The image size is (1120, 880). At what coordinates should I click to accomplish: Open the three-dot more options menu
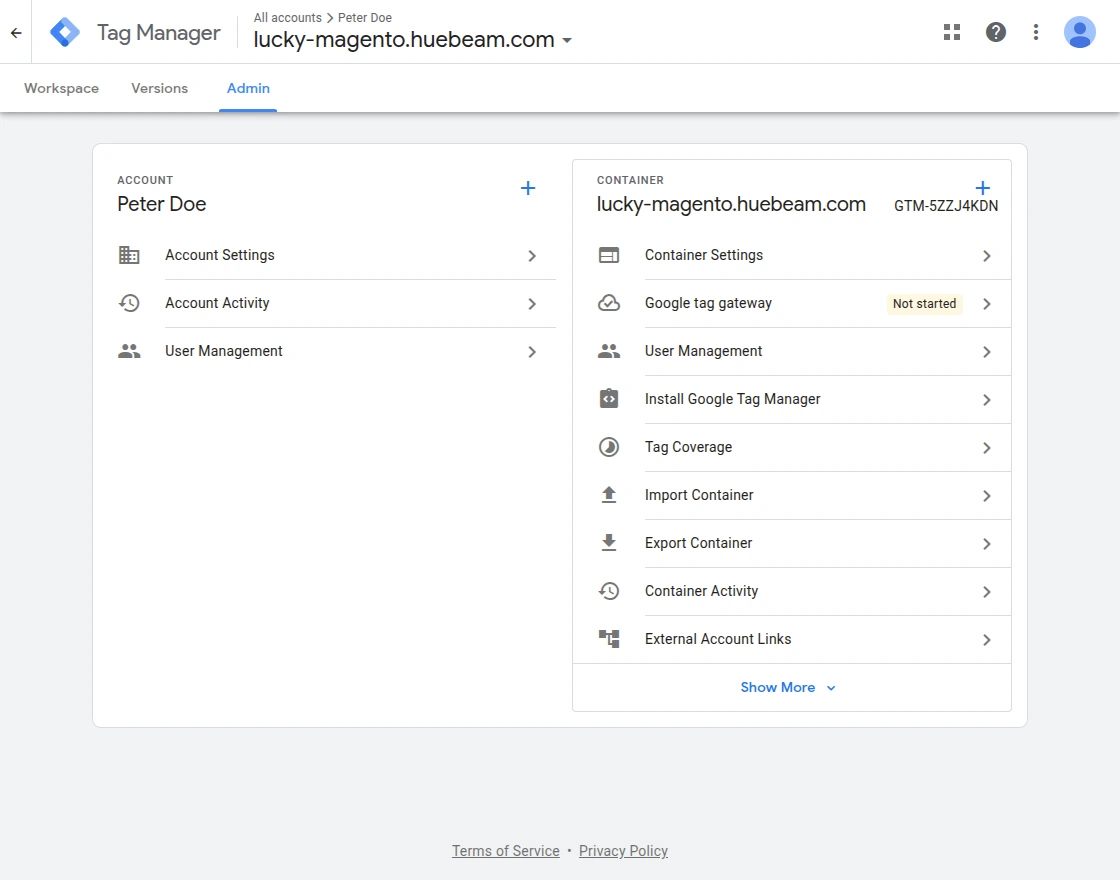point(1036,32)
